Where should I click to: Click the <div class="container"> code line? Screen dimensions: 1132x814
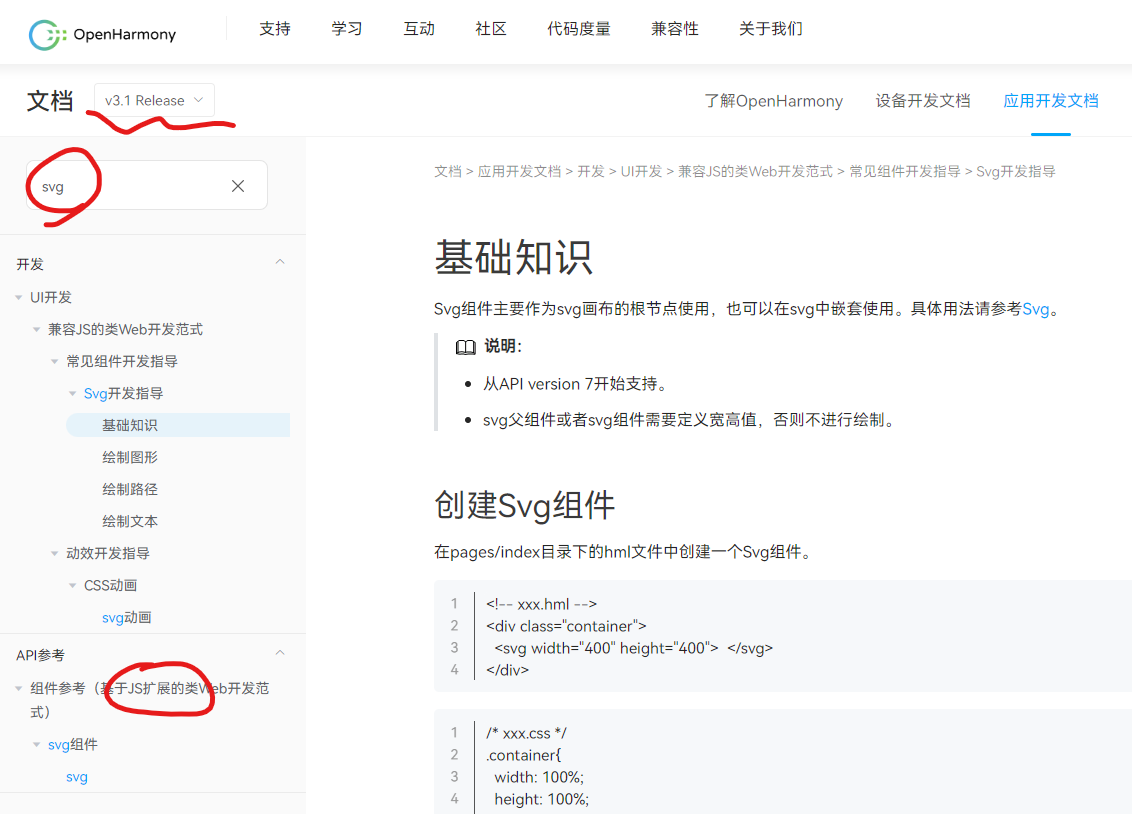(566, 626)
